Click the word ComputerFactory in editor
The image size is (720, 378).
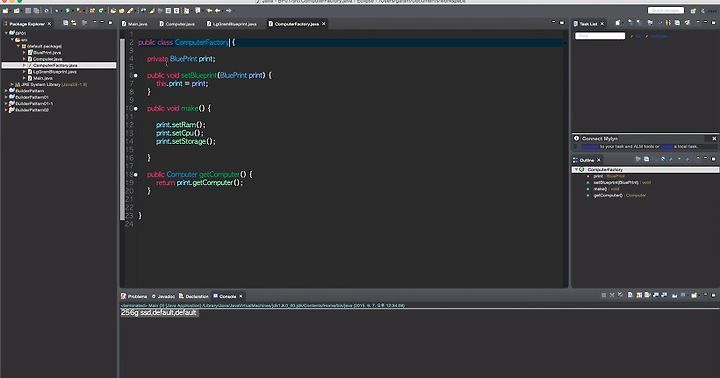click(201, 42)
